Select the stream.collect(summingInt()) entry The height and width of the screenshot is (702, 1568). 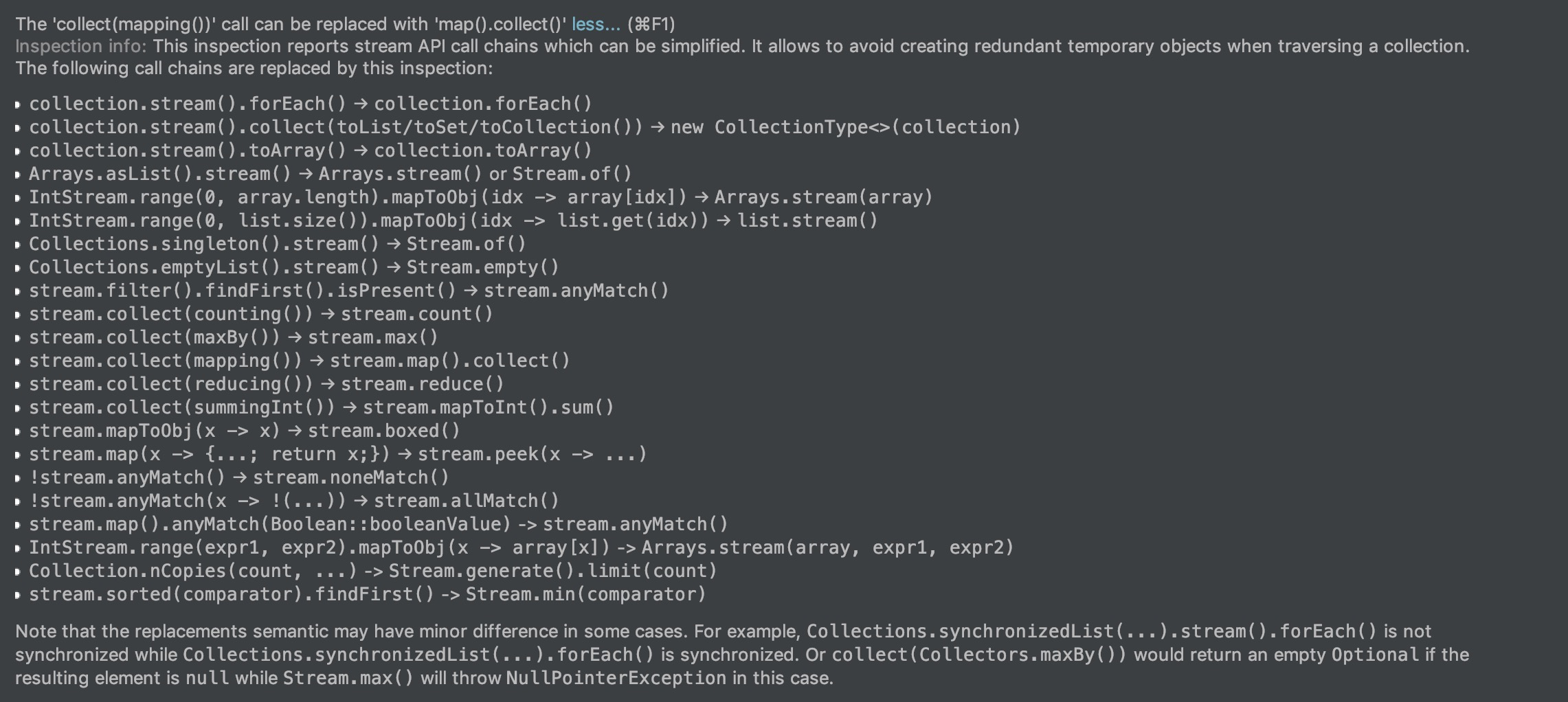point(322,407)
